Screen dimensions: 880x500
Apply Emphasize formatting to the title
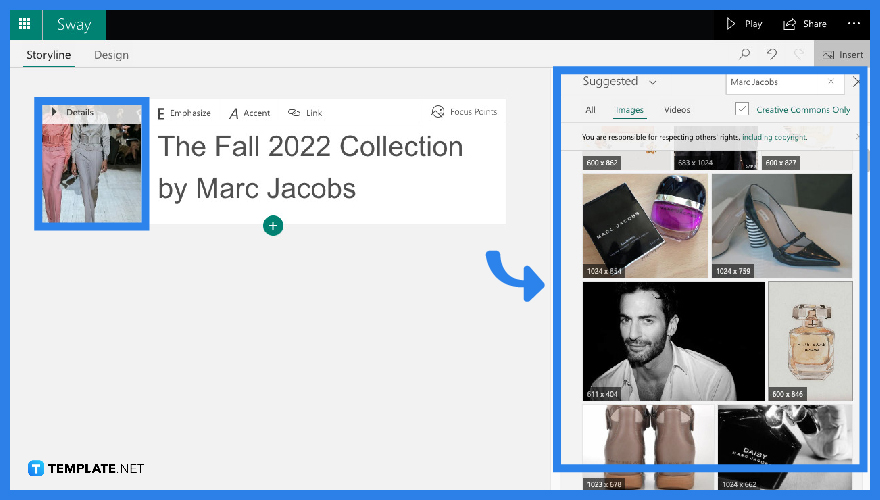[184, 113]
